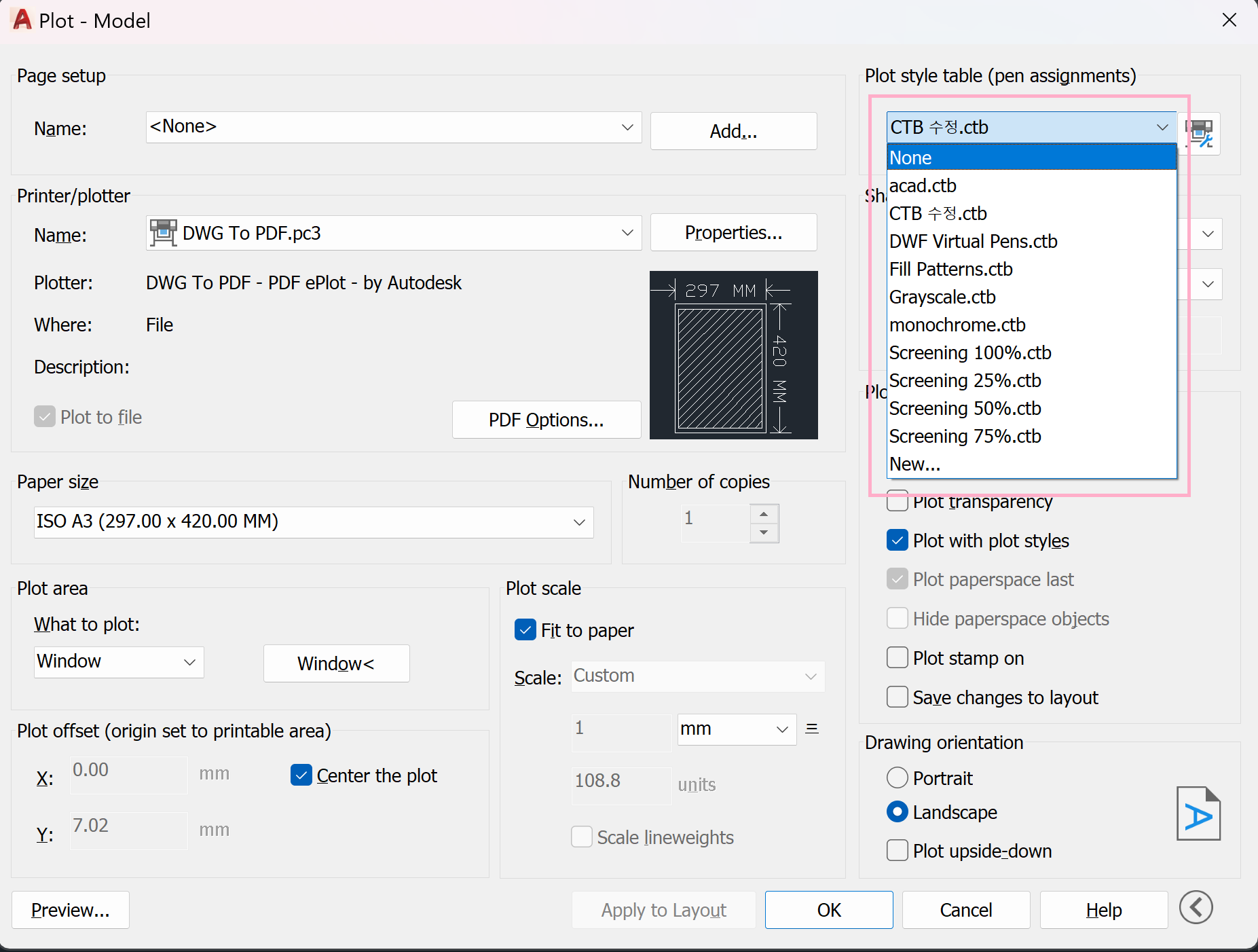Collapse the CTB plot style dropdown
1258x952 pixels.
[x=1031, y=127]
